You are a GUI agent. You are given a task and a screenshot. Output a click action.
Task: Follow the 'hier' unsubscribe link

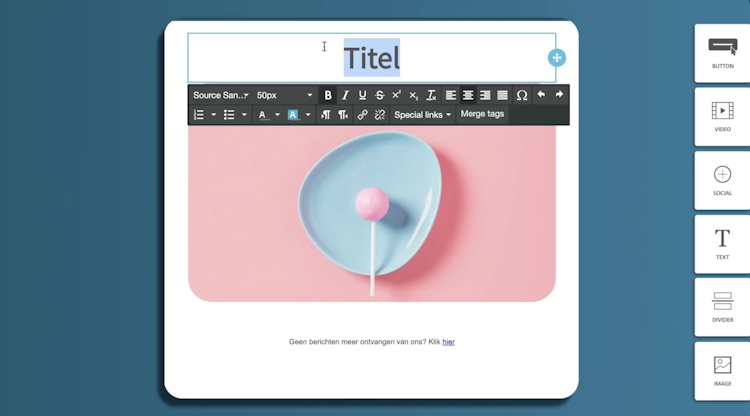(448, 342)
